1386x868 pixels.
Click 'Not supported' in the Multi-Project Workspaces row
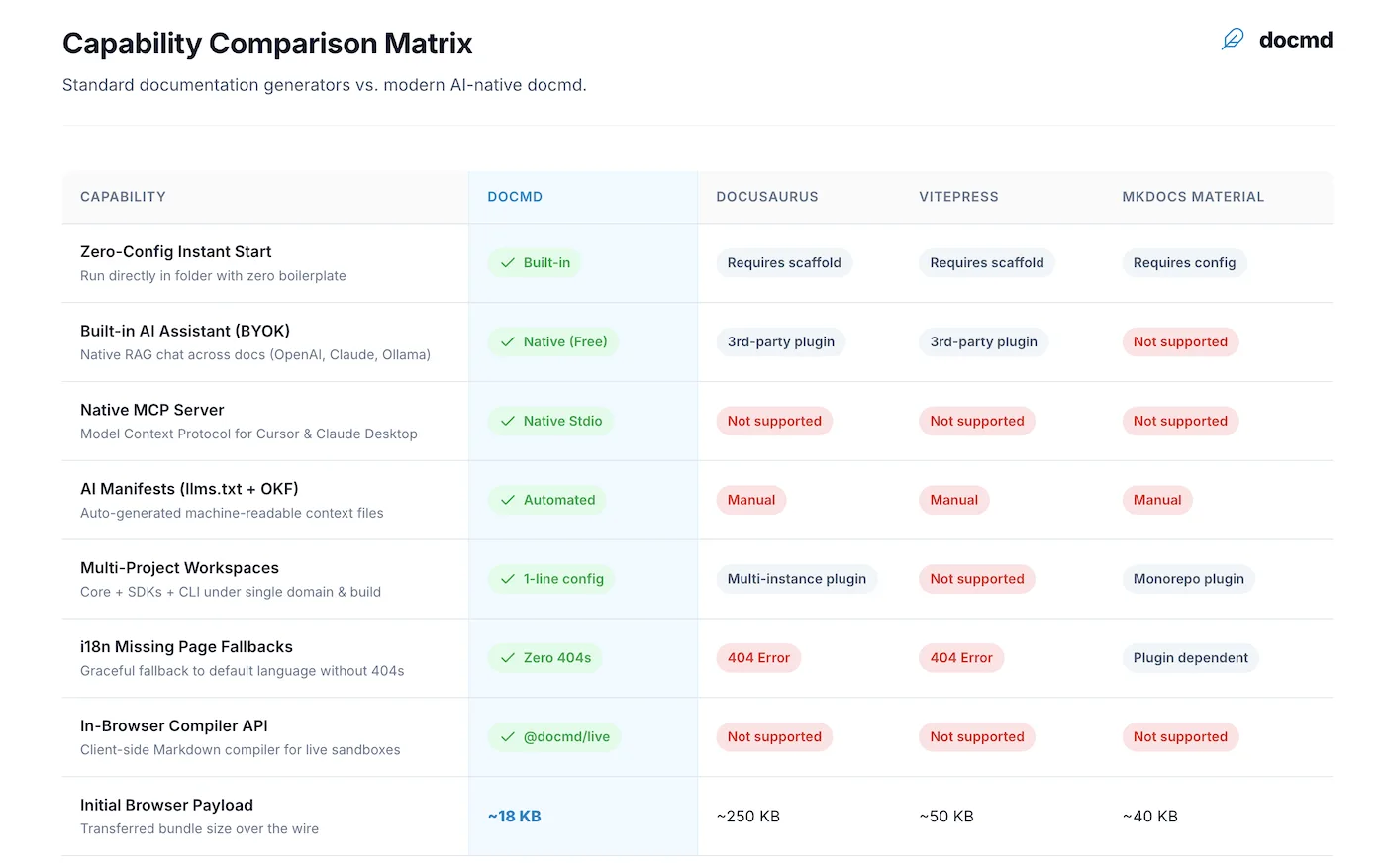click(977, 580)
